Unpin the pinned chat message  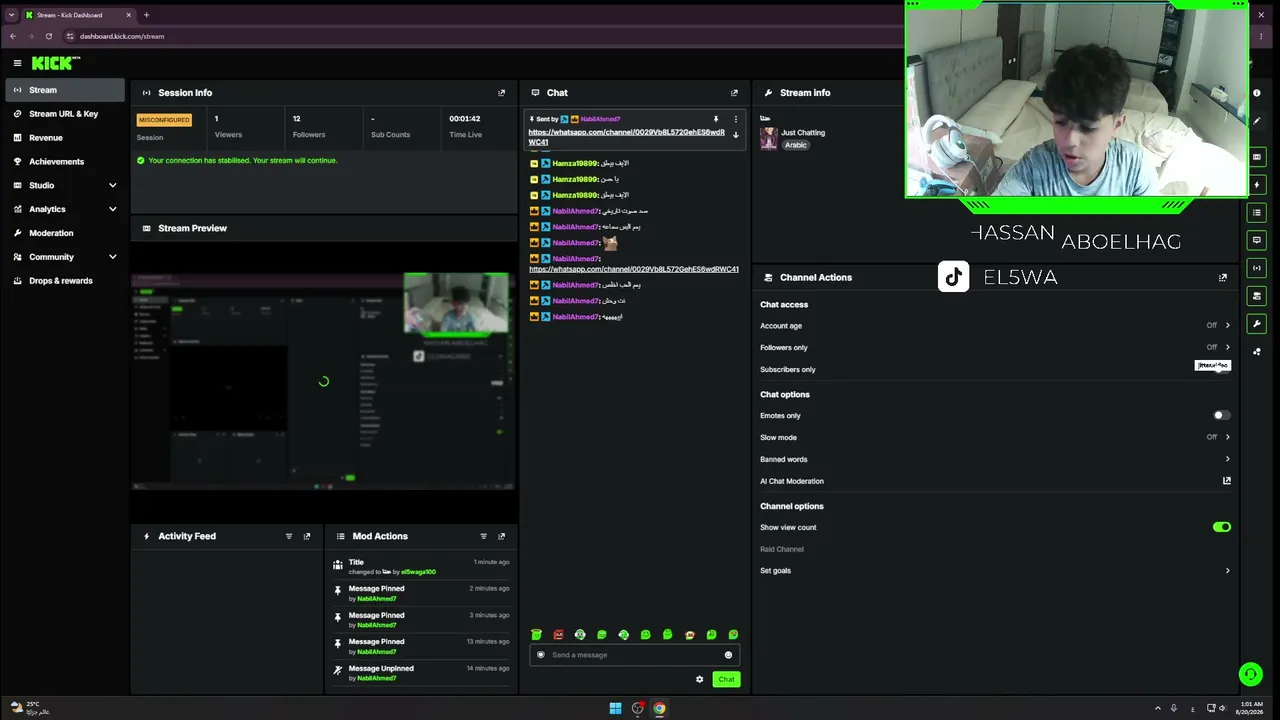click(x=715, y=119)
